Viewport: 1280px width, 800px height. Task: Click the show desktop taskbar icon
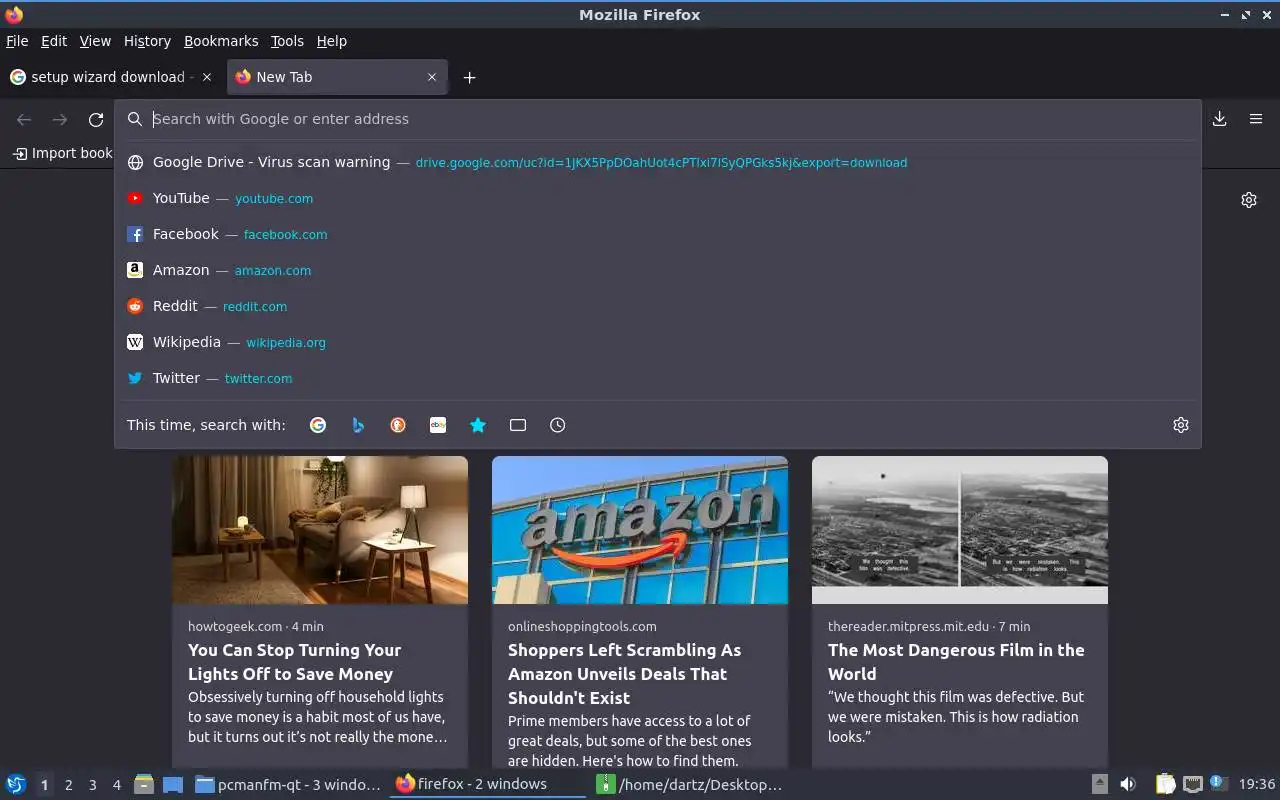pyautogui.click(x=173, y=784)
